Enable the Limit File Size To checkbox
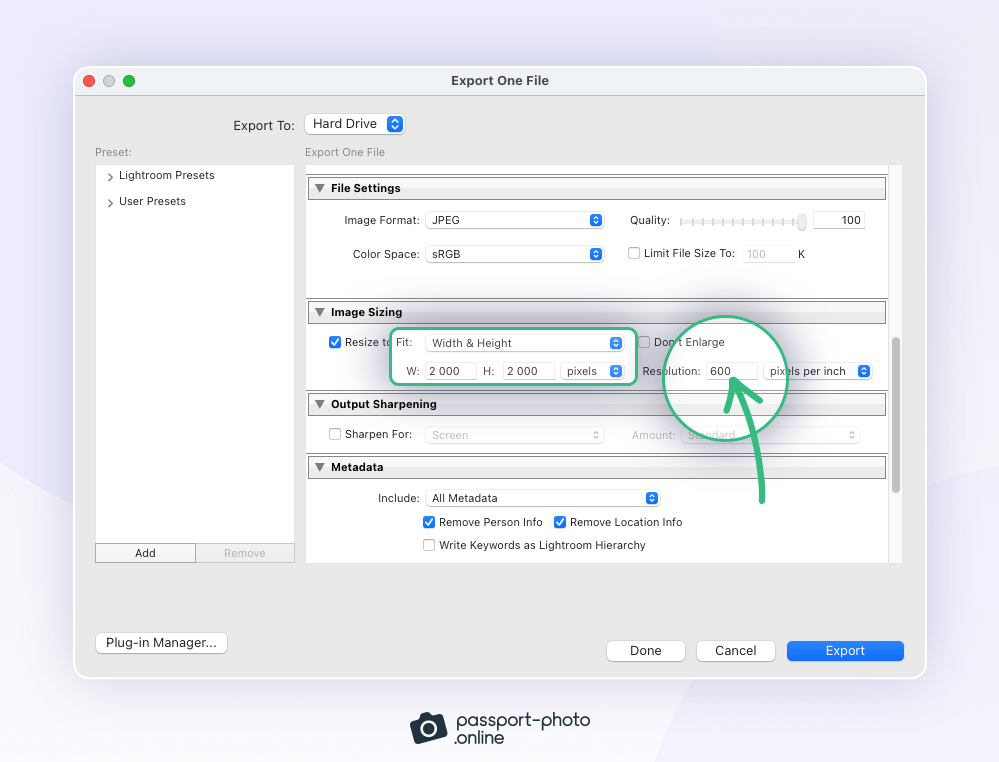This screenshot has width=999, height=762. (x=634, y=253)
